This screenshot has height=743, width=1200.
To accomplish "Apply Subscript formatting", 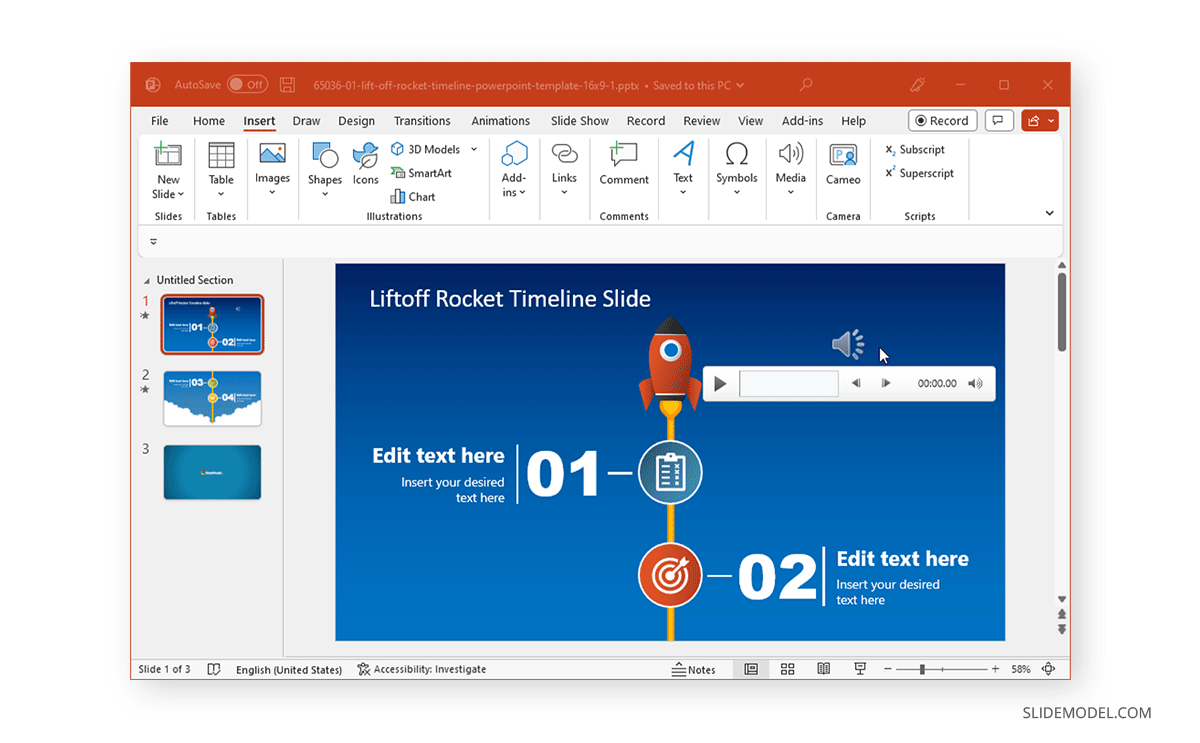I will [x=917, y=148].
